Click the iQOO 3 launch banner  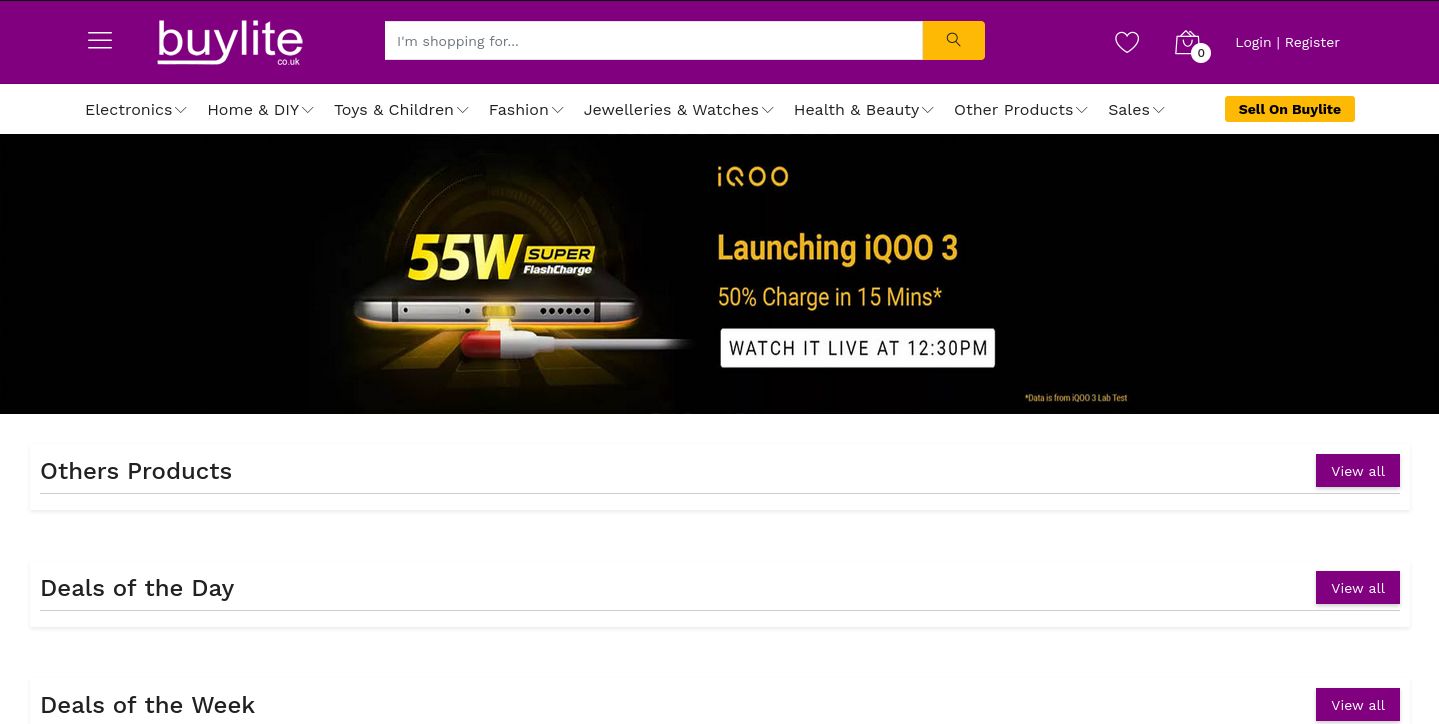[719, 274]
